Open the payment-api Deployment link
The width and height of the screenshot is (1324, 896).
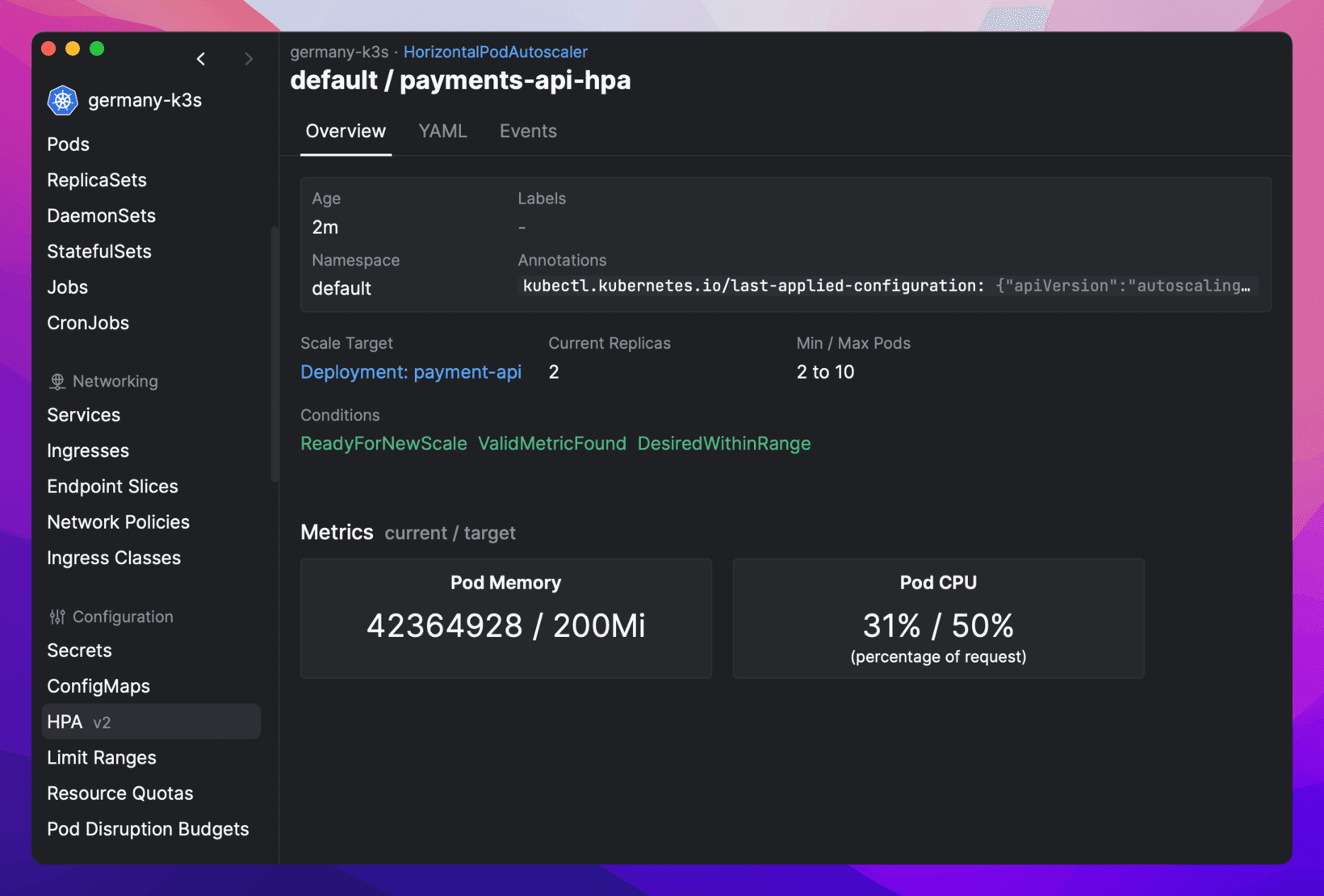click(411, 372)
